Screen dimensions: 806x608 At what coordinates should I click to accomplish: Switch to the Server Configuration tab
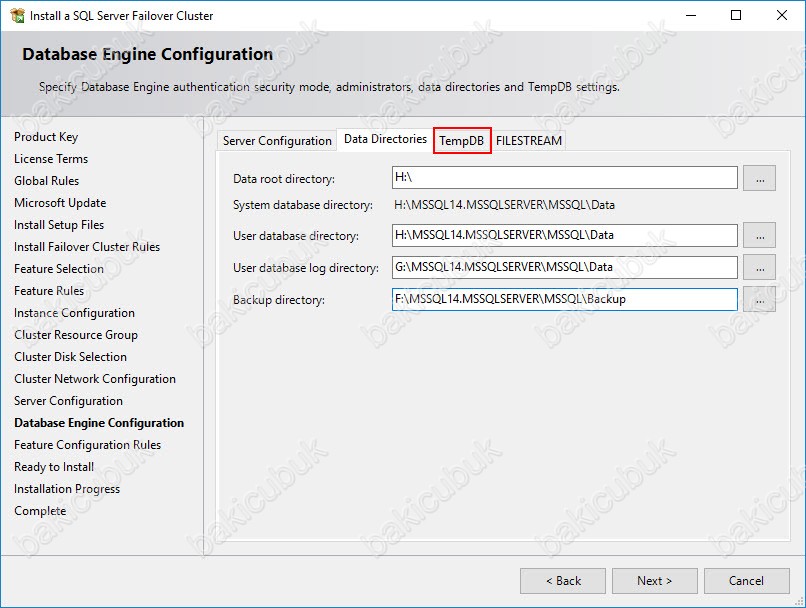click(x=277, y=140)
